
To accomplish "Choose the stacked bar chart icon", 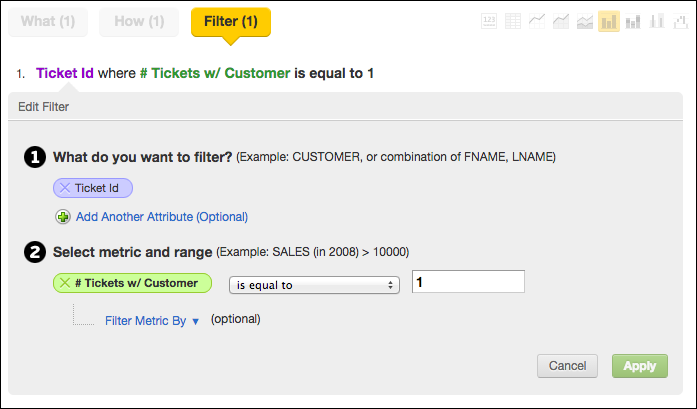I will click(633, 21).
